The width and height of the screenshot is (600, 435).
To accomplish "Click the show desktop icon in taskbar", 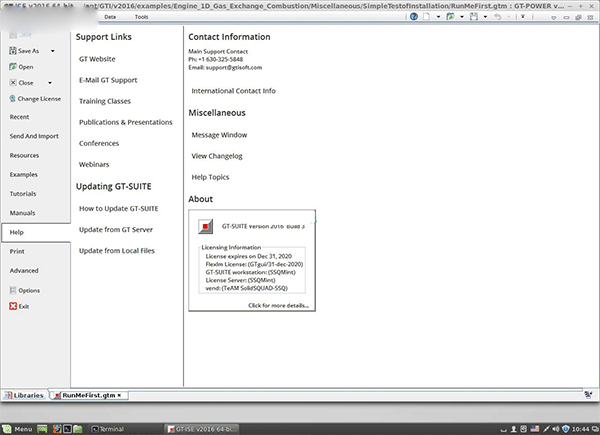I will [x=42, y=429].
